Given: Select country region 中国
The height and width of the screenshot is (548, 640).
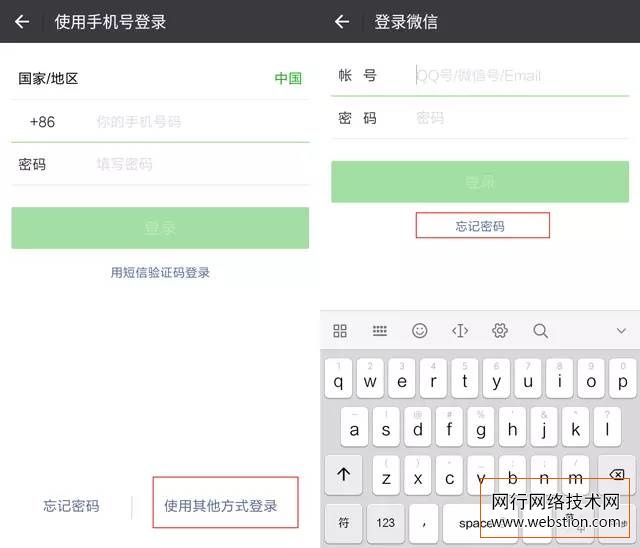Looking at the screenshot, I should click(288, 78).
